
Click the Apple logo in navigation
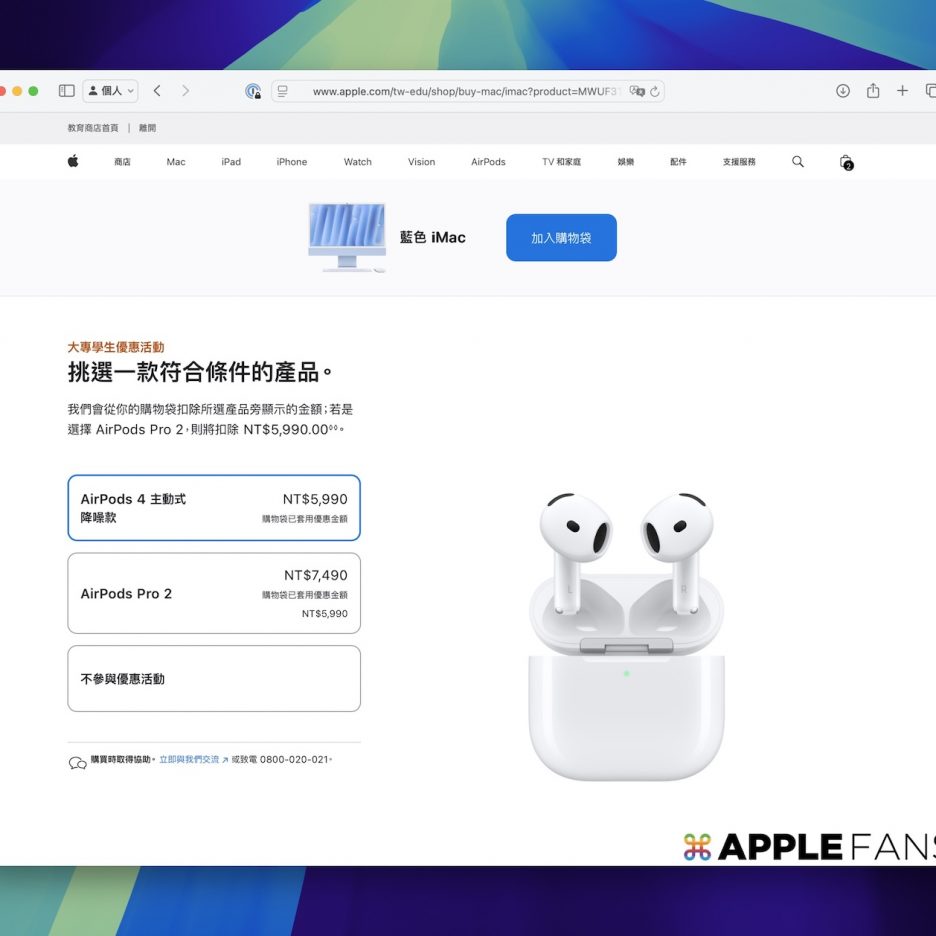click(73, 161)
